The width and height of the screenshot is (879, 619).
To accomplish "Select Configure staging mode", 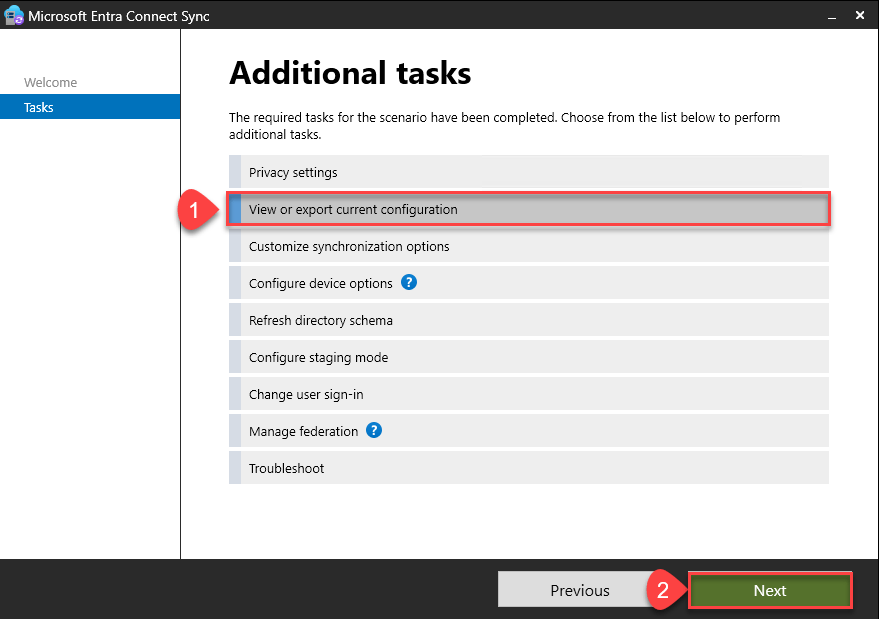I will pos(318,358).
